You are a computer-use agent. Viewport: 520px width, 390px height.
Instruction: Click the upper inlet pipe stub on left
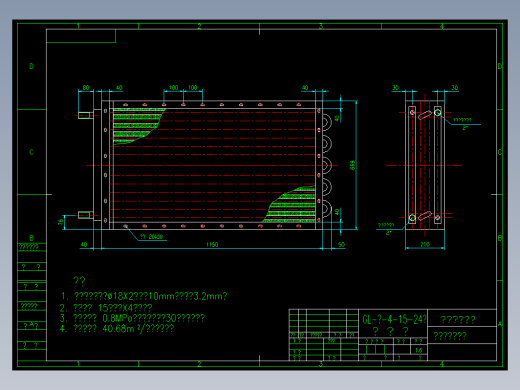point(85,115)
